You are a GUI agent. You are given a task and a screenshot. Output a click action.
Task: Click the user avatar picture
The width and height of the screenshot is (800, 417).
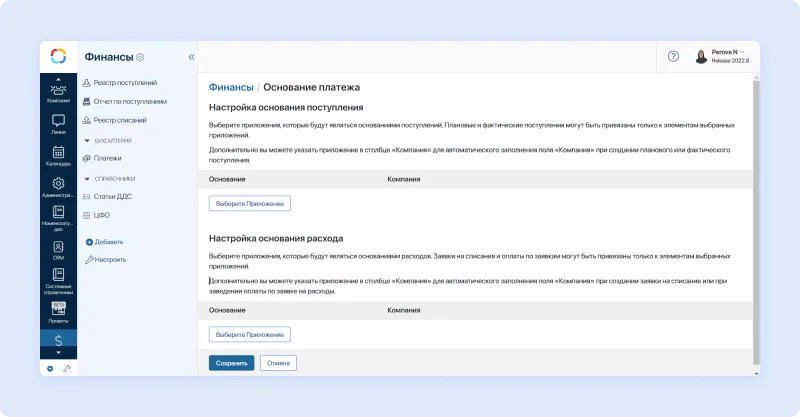point(702,56)
